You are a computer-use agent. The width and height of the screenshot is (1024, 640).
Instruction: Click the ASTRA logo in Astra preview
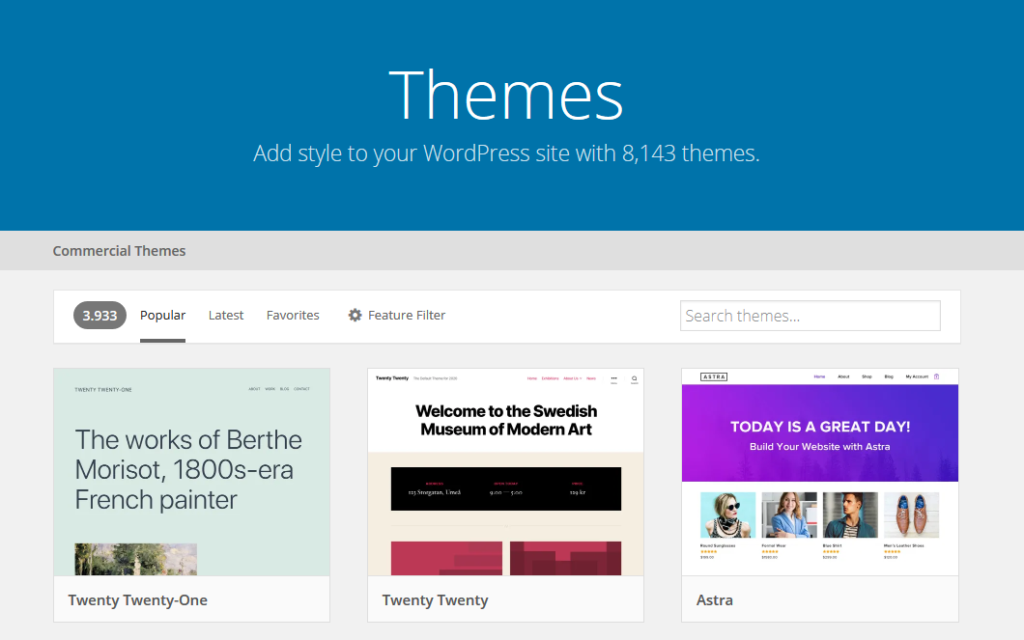click(714, 377)
